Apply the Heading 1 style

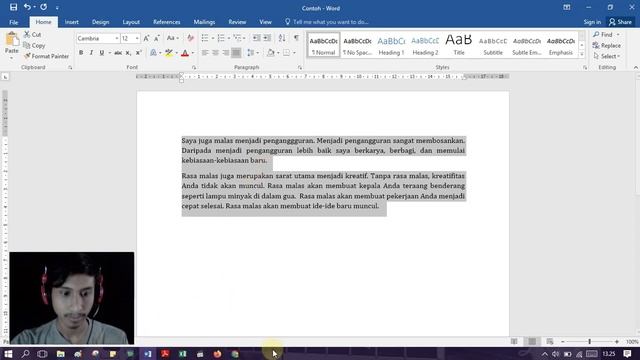(391, 45)
